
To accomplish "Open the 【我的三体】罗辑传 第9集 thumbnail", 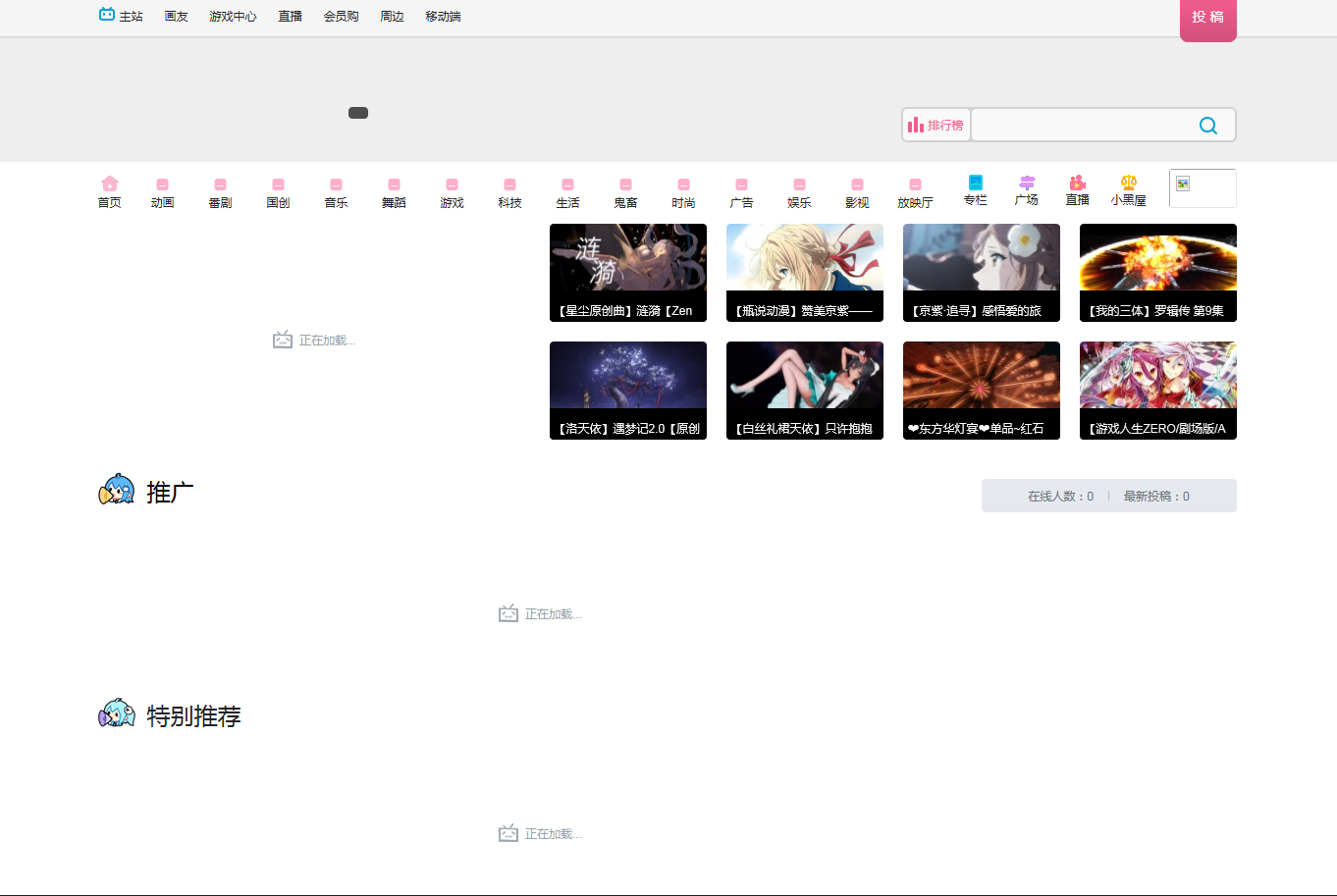I will pos(1158,273).
